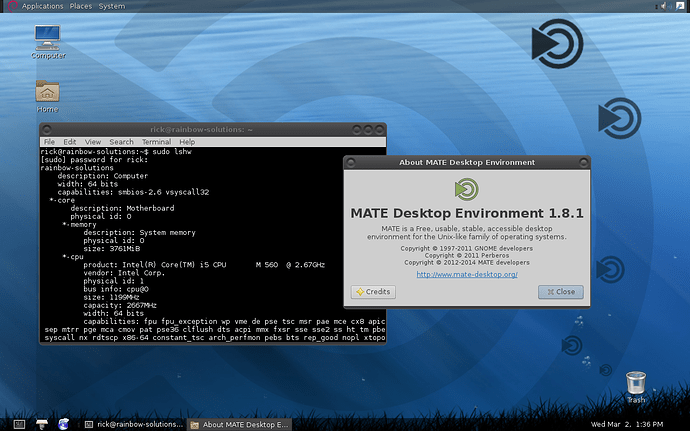
Task: Click the MATE logo in About dialog
Action: (x=465, y=189)
